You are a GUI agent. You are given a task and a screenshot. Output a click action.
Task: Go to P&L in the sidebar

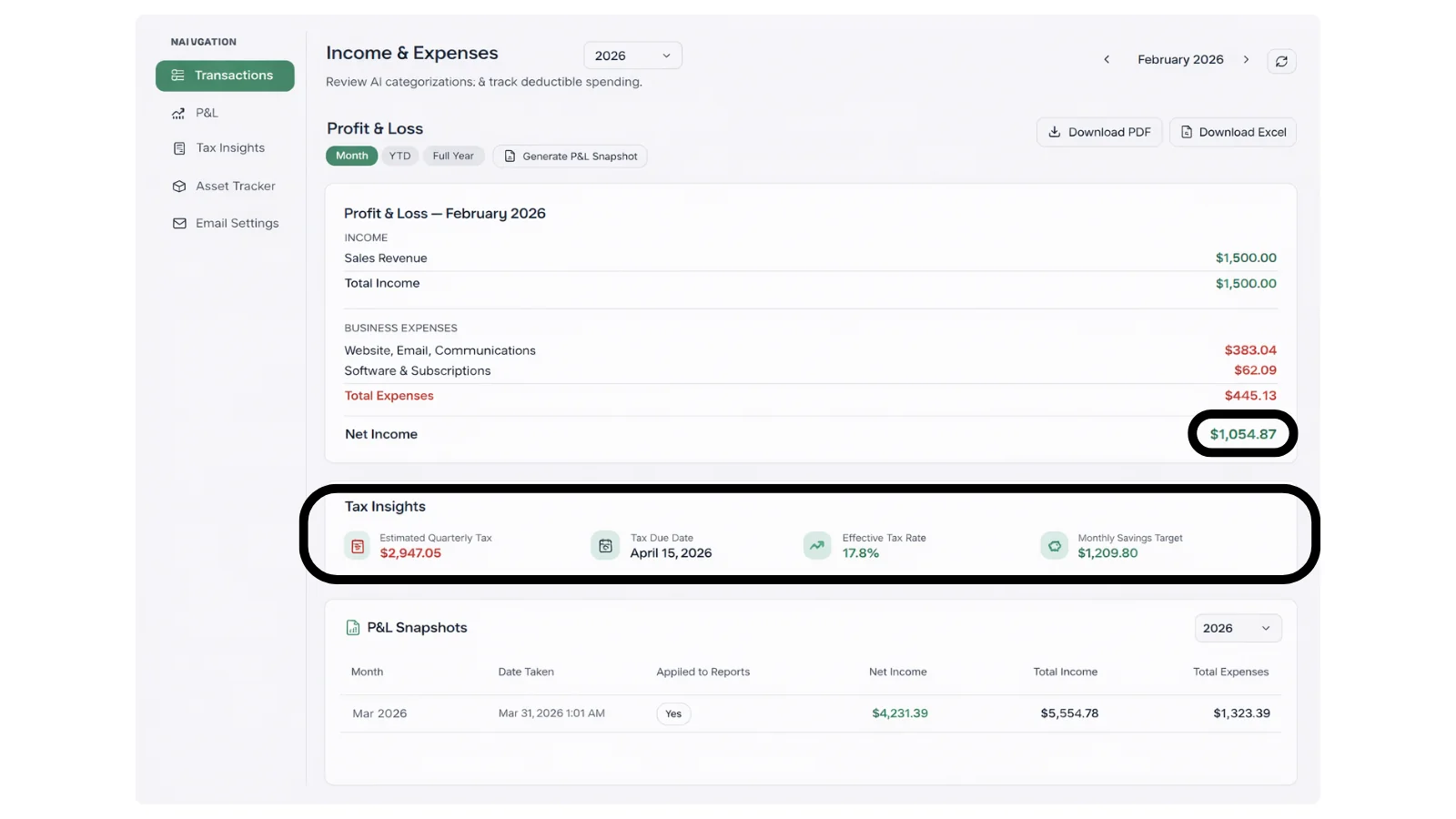pyautogui.click(x=195, y=113)
